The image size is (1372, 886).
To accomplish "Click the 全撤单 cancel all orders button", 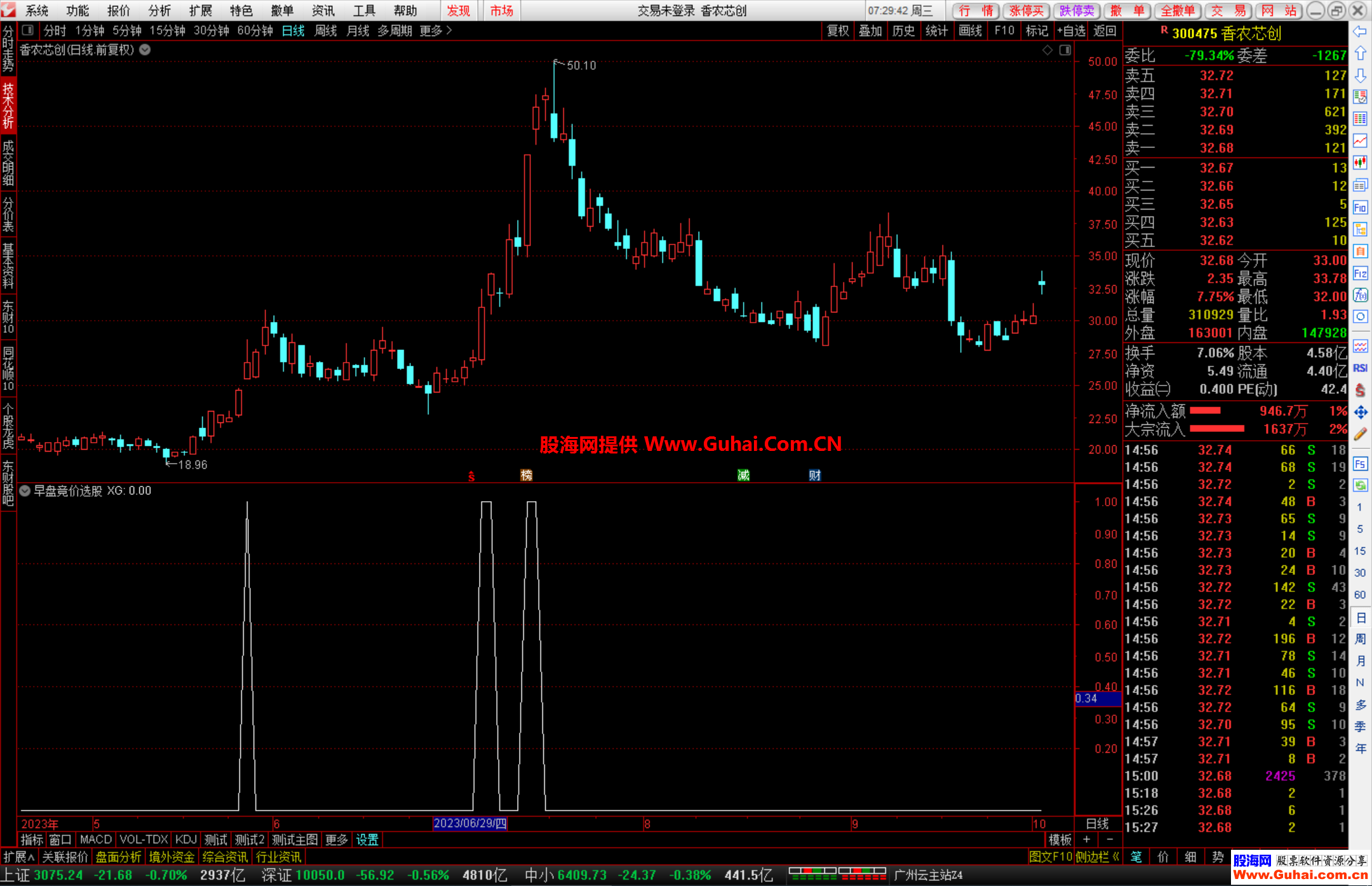I will pos(1178,11).
